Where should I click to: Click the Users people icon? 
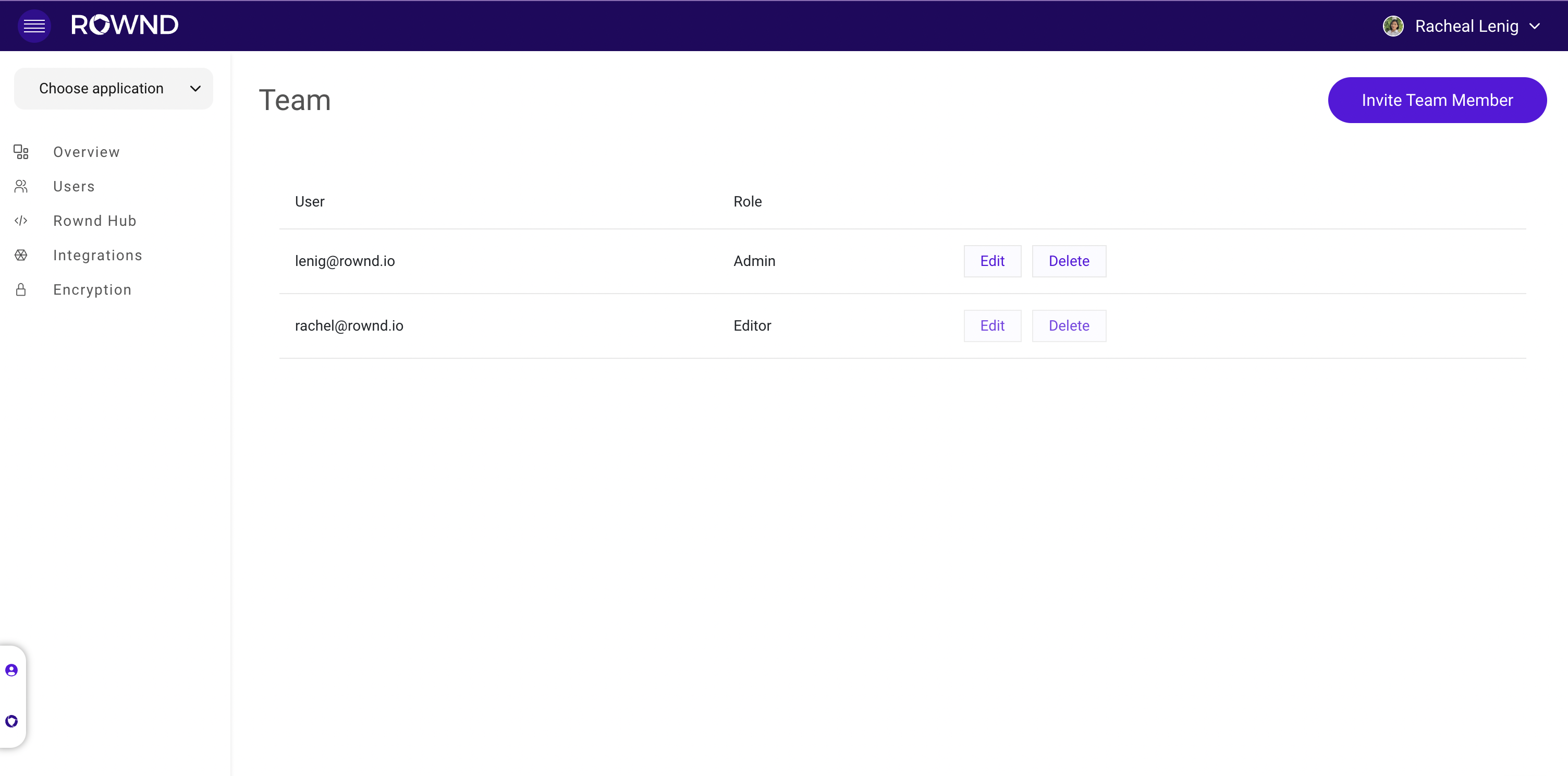(21, 186)
